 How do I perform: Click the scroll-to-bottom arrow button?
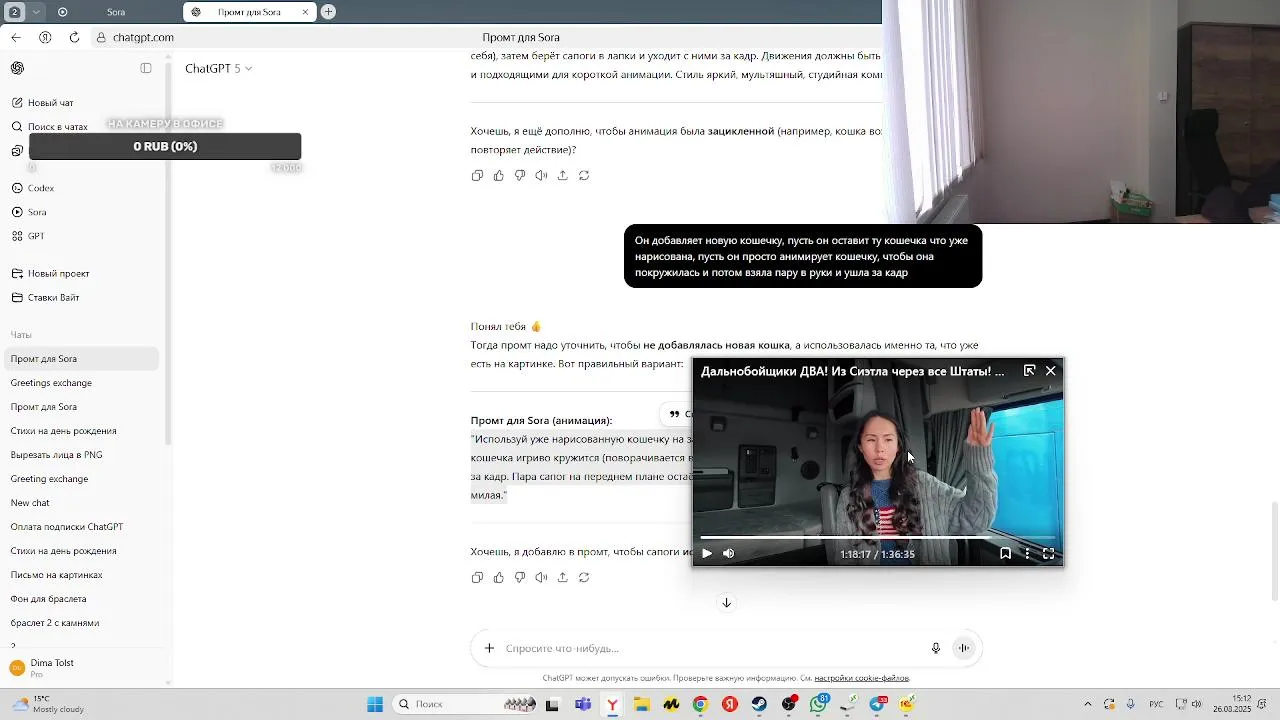click(x=727, y=603)
